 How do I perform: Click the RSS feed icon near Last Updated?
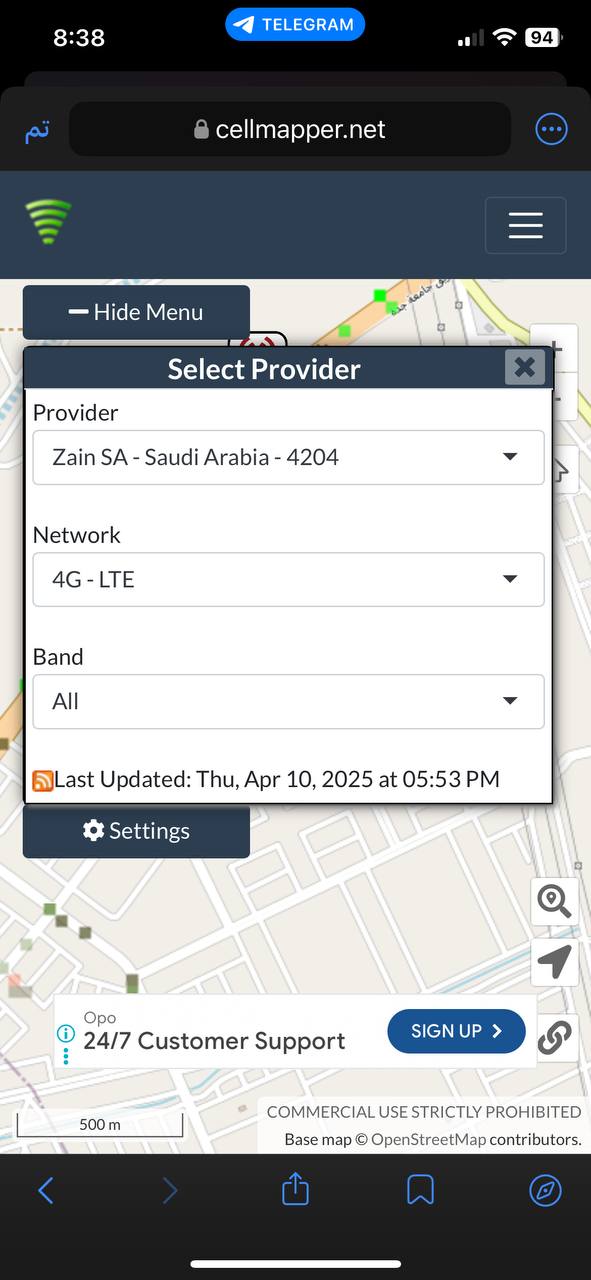[43, 780]
